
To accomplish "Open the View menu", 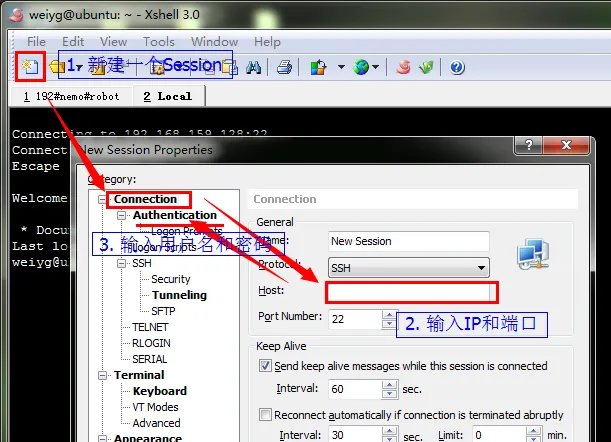I will (113, 42).
